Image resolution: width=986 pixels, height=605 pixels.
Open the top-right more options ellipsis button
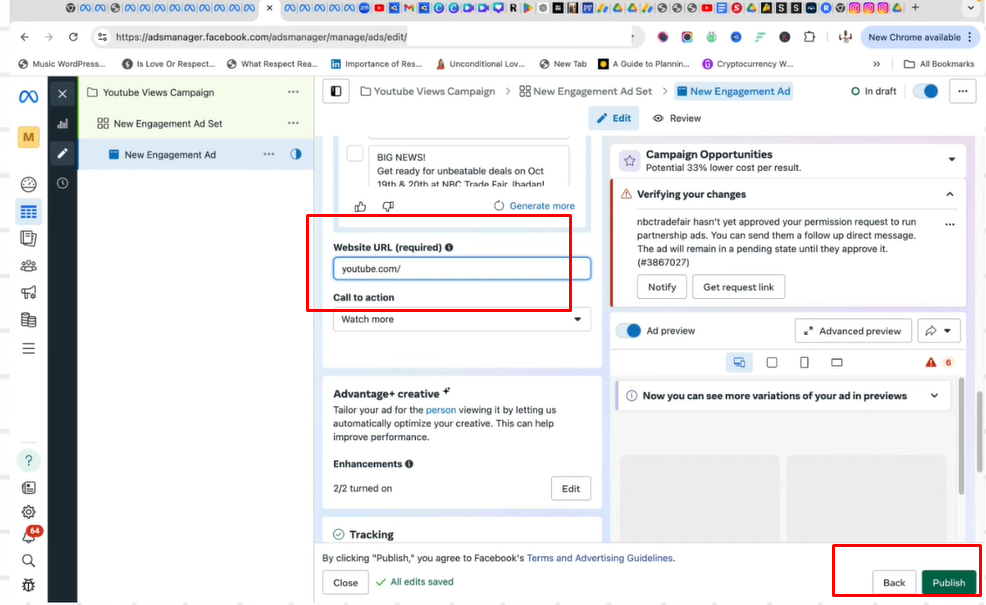[x=963, y=91]
